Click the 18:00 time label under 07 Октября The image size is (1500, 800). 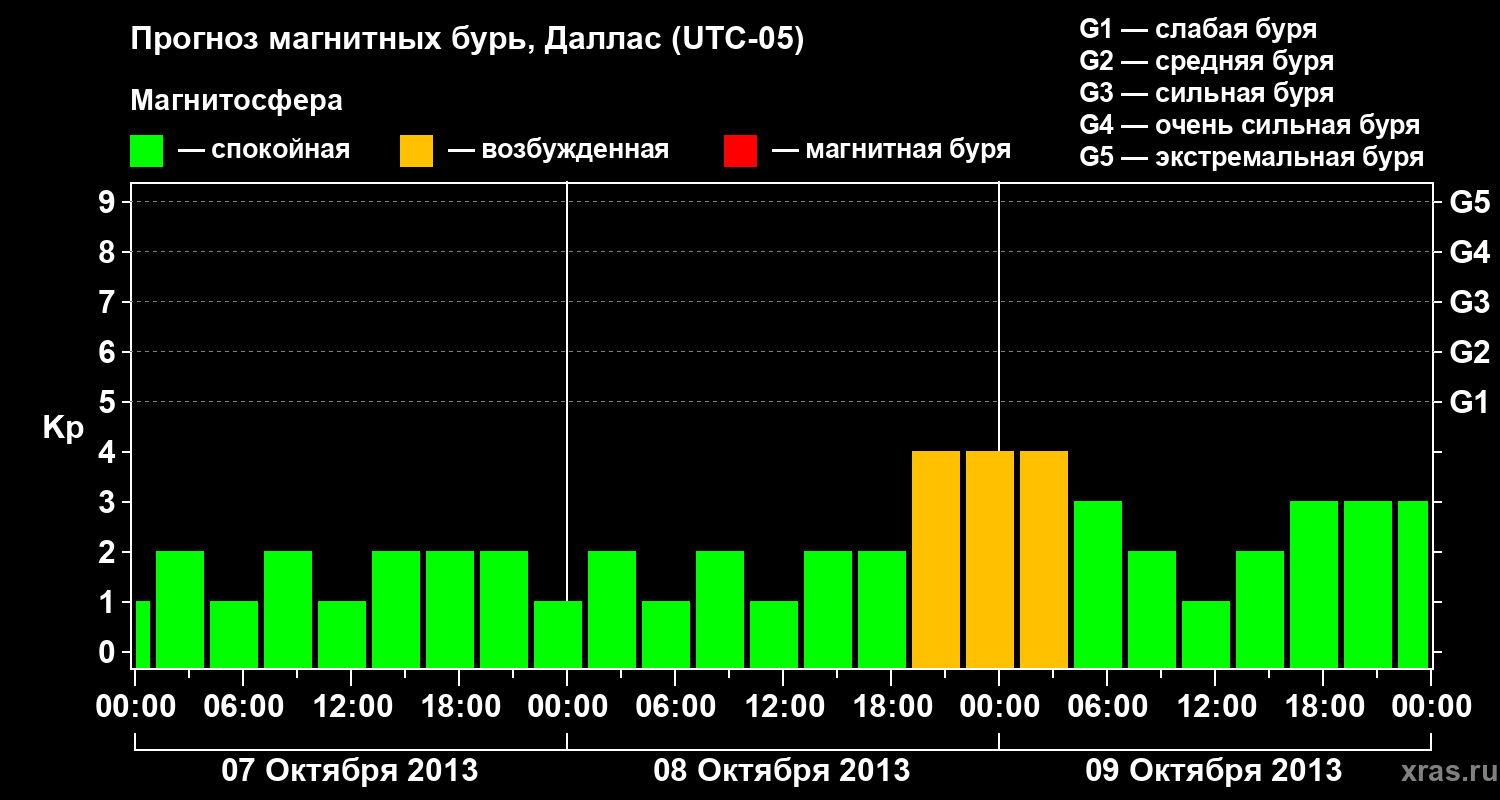(460, 707)
